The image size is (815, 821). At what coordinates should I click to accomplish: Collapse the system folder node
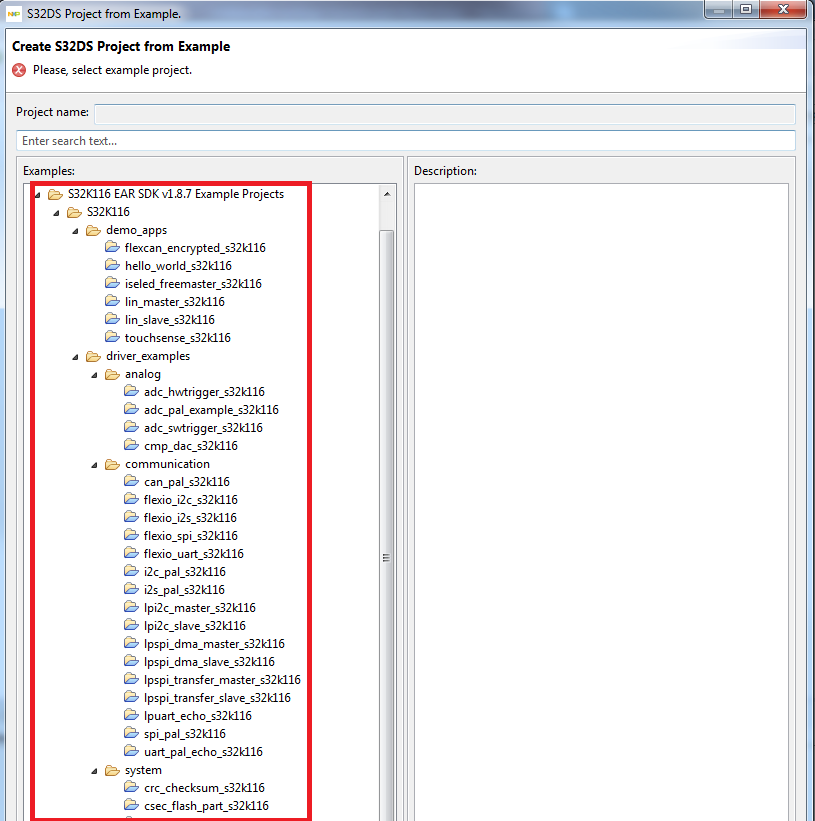click(x=95, y=771)
